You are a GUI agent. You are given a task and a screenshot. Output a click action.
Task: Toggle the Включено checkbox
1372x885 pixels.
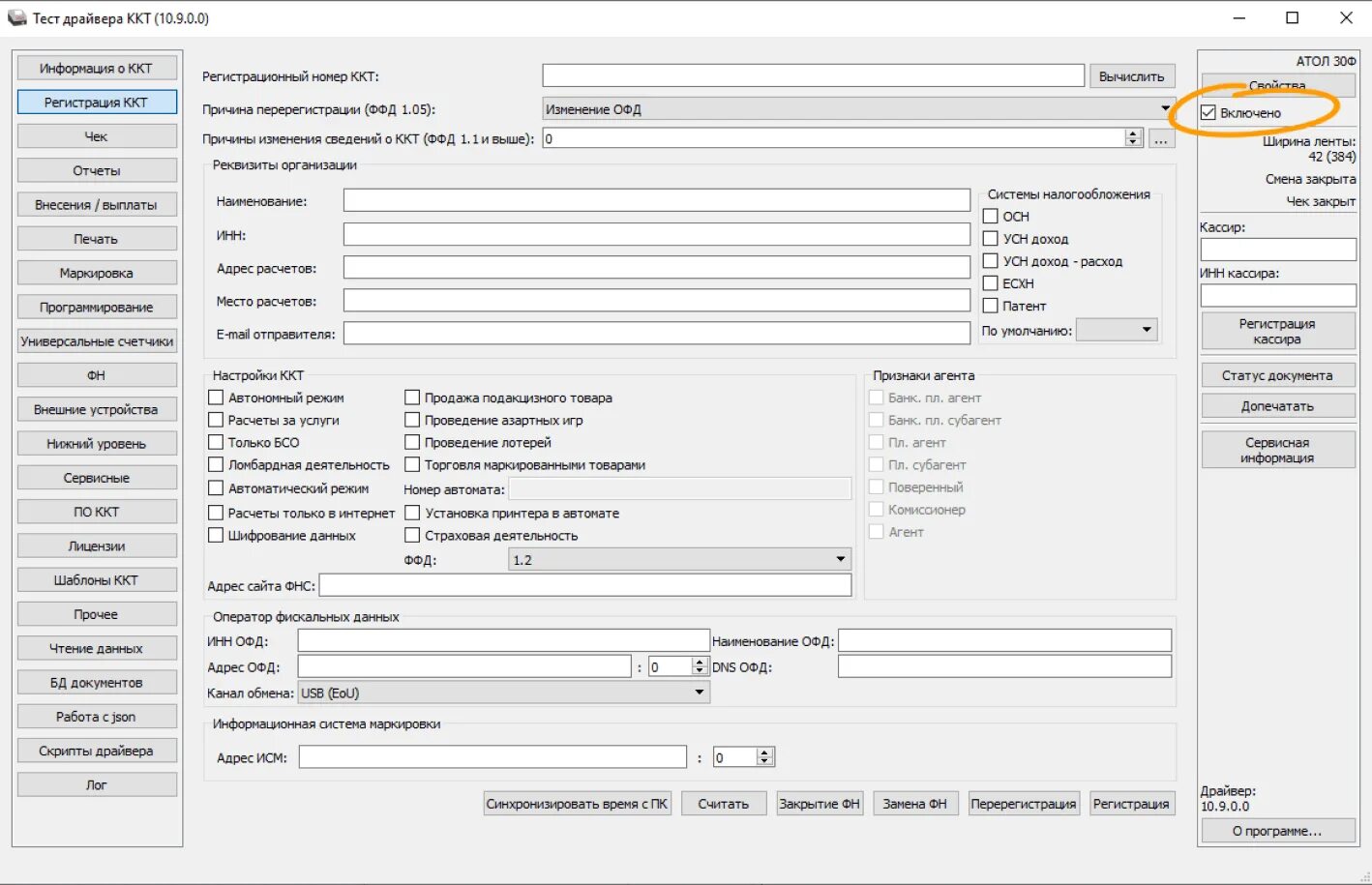[1208, 113]
